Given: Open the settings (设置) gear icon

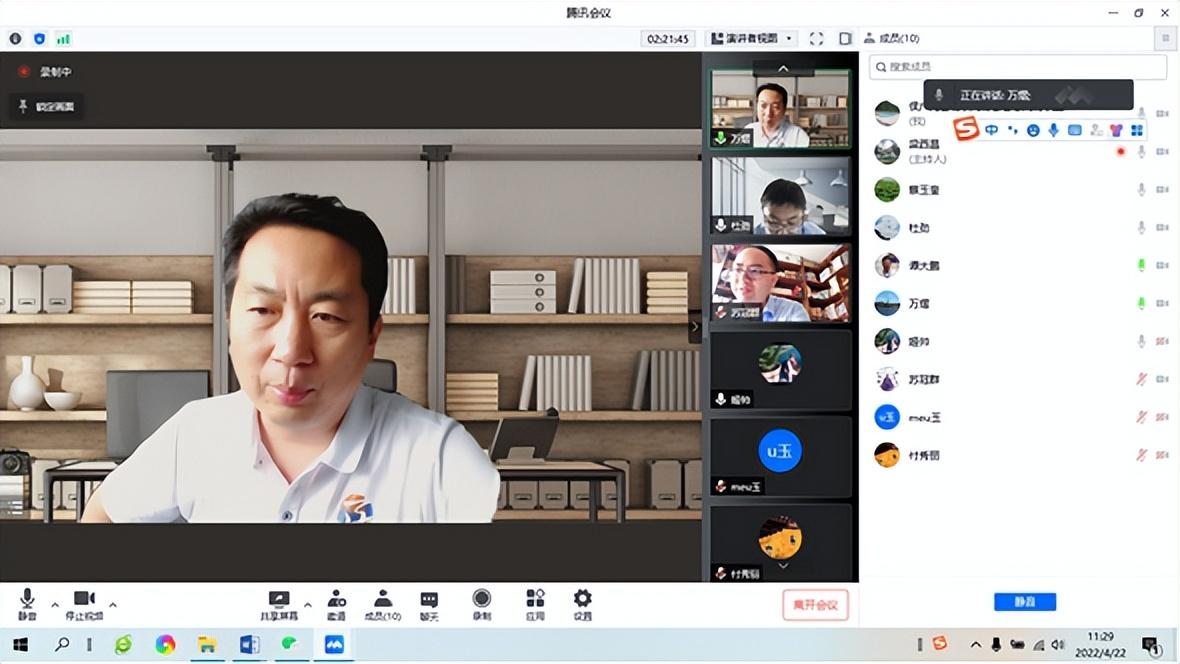Looking at the screenshot, I should pos(582,599).
